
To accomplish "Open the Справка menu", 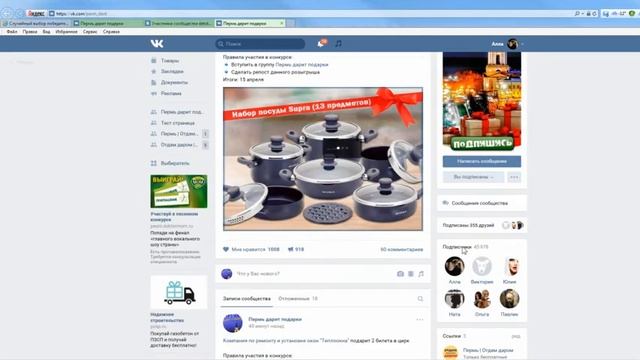I will coord(111,31).
